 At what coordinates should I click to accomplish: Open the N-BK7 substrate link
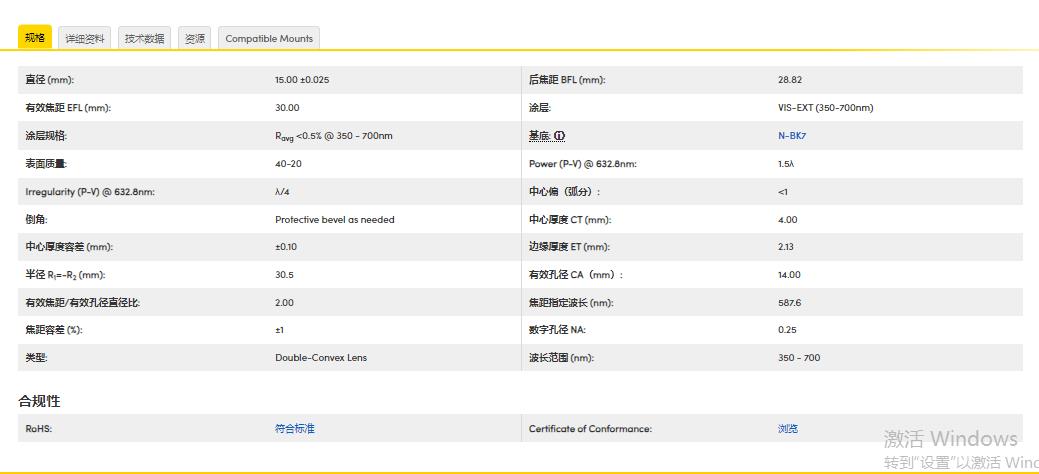(791, 135)
